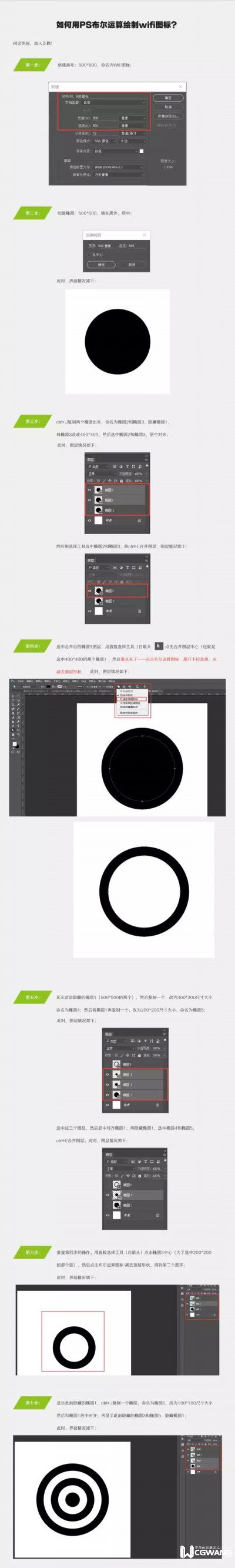Click the 椭圆2 layer thumbnail
This screenshot has width=235, height=1568.
tap(99, 500)
